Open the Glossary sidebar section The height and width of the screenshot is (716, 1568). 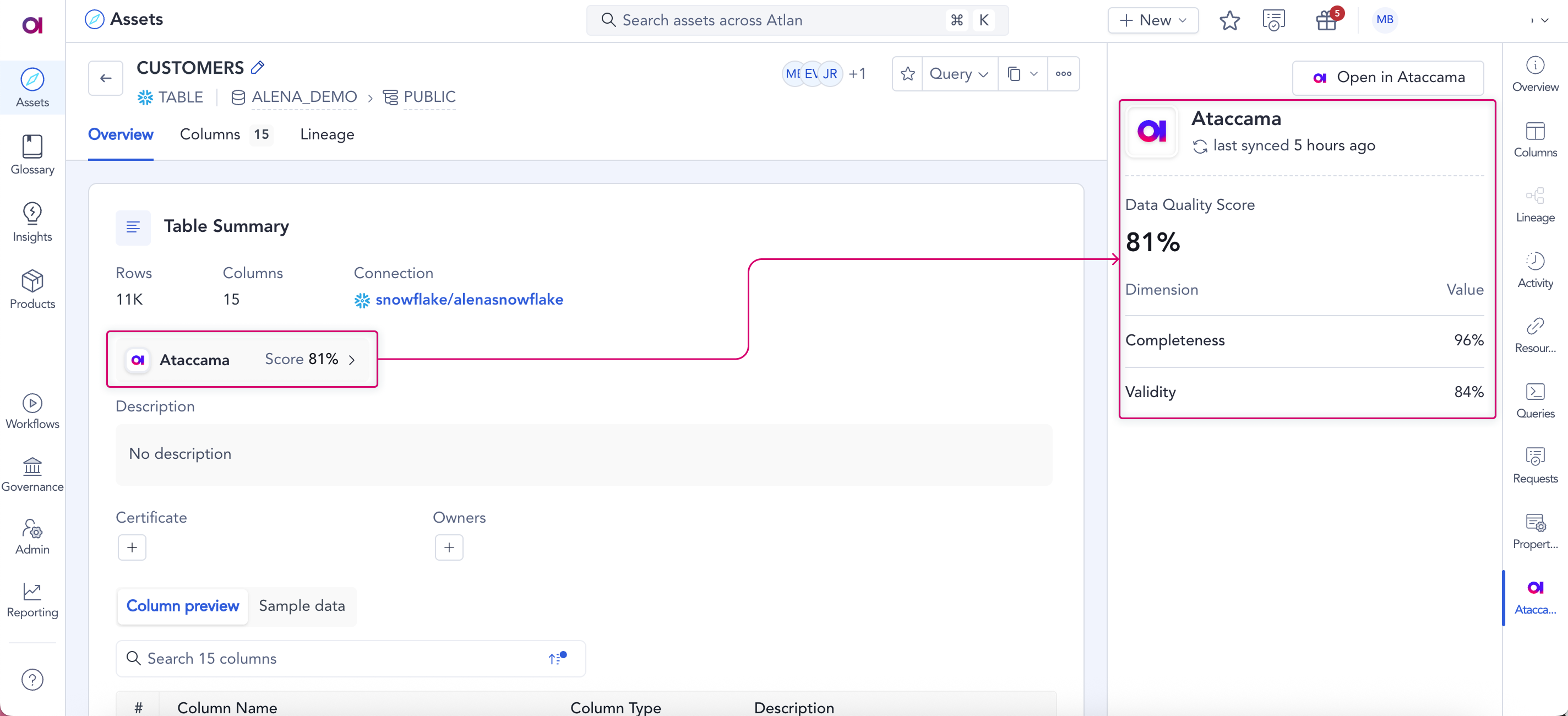(32, 155)
